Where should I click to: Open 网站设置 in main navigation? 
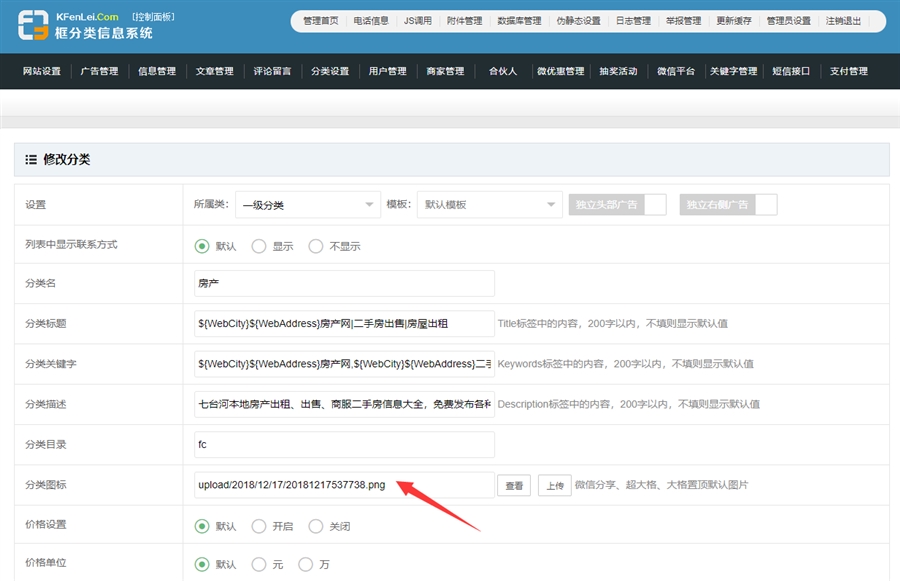click(42, 72)
